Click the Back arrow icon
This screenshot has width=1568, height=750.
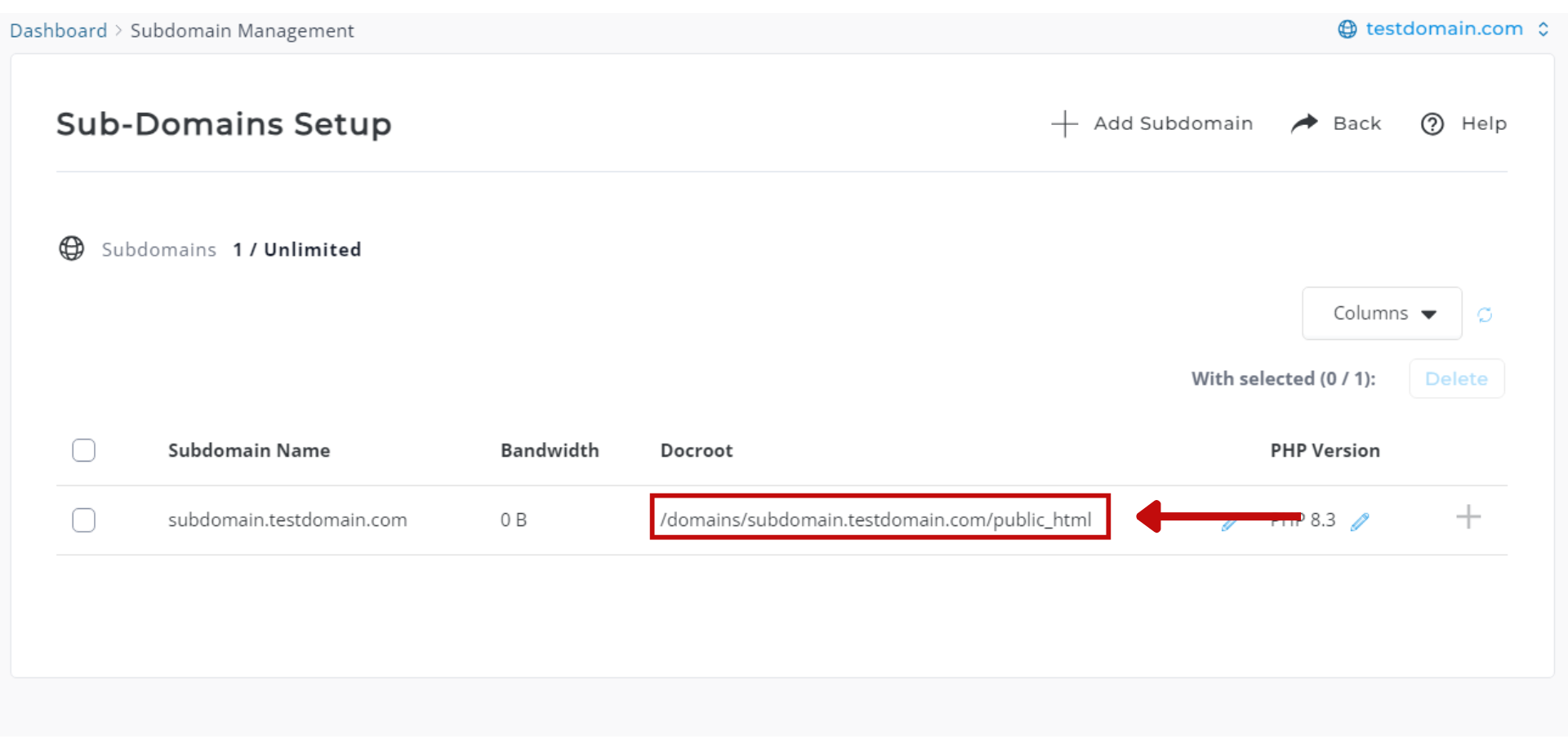pos(1304,123)
